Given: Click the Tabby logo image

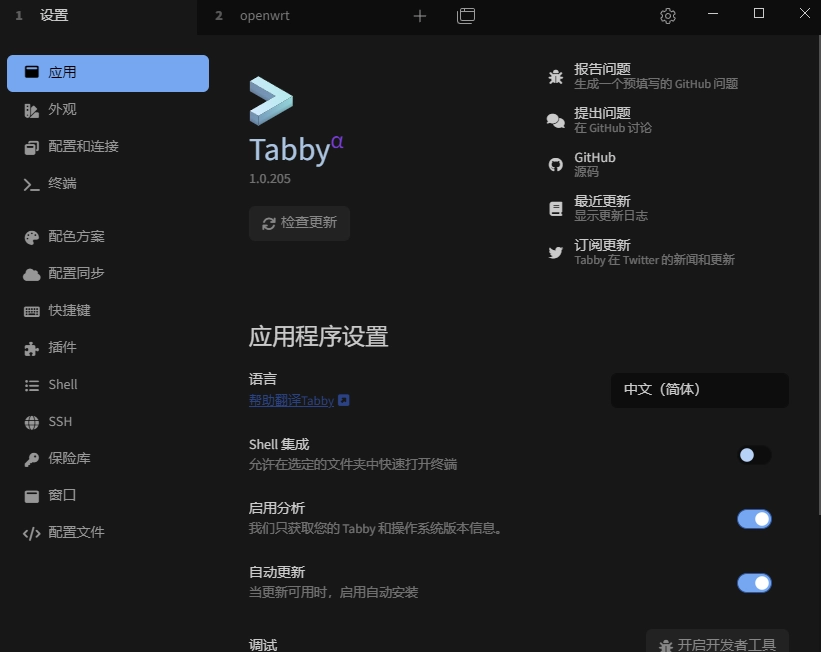Looking at the screenshot, I should pyautogui.click(x=271, y=101).
